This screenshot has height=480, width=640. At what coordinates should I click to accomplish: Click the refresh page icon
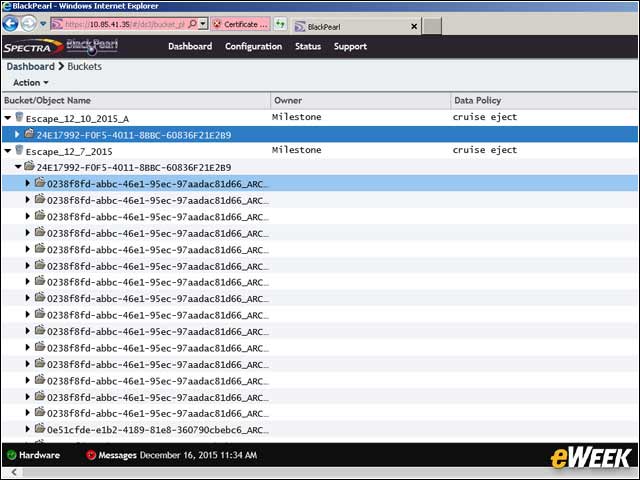click(280, 24)
